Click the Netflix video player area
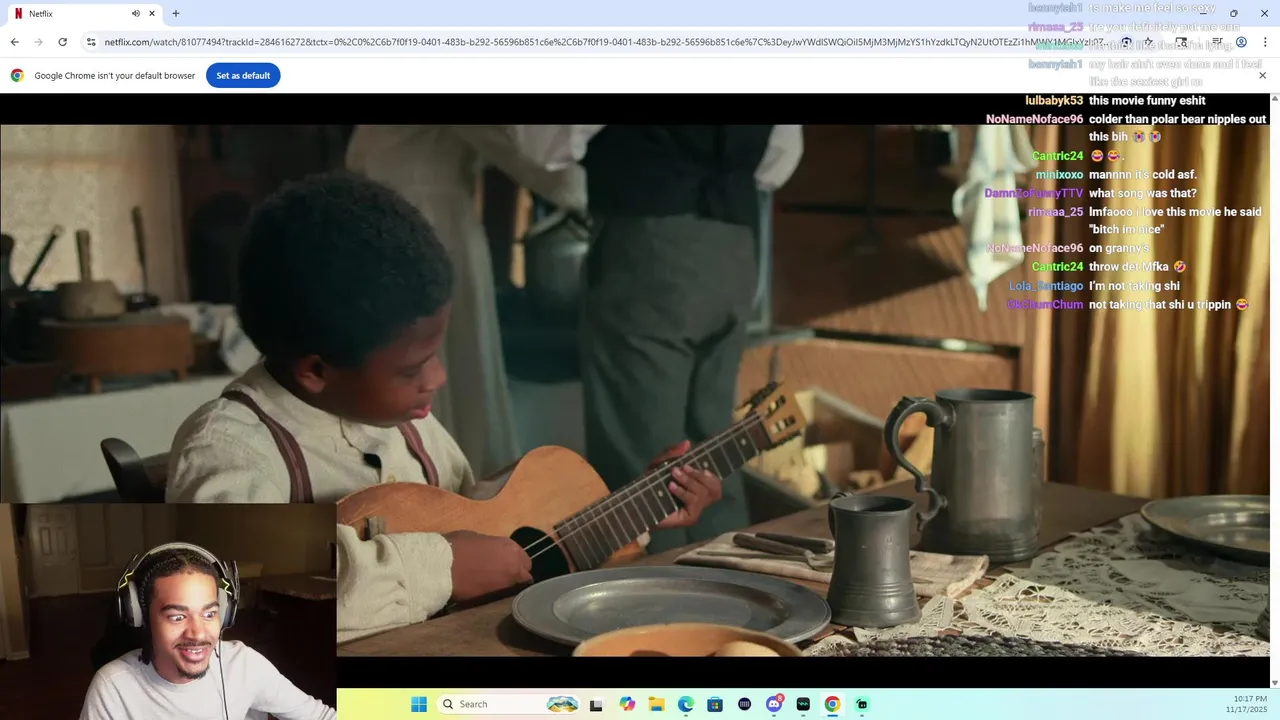This screenshot has width=1280, height=720. click(x=636, y=390)
